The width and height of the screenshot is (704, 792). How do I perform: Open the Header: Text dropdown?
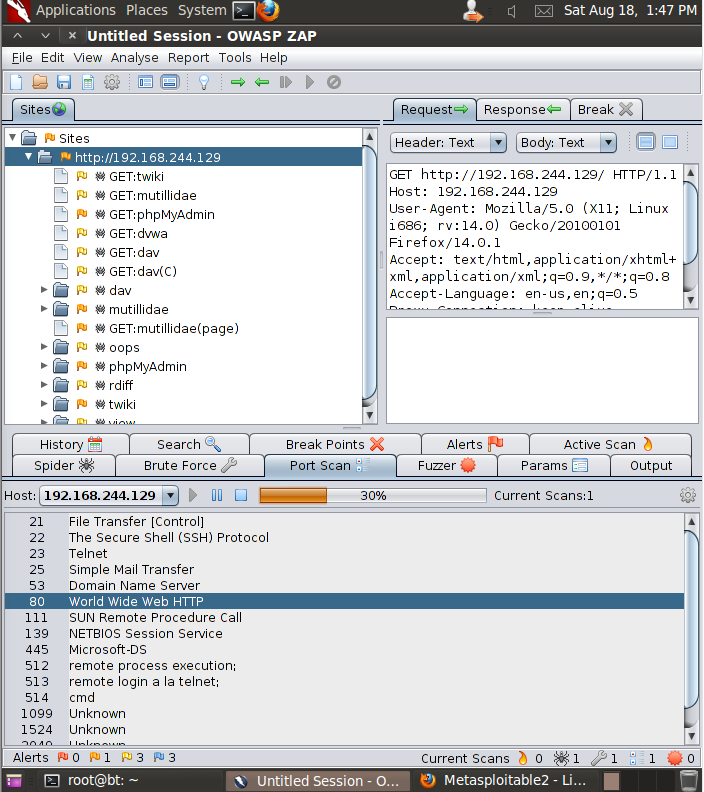click(x=449, y=143)
